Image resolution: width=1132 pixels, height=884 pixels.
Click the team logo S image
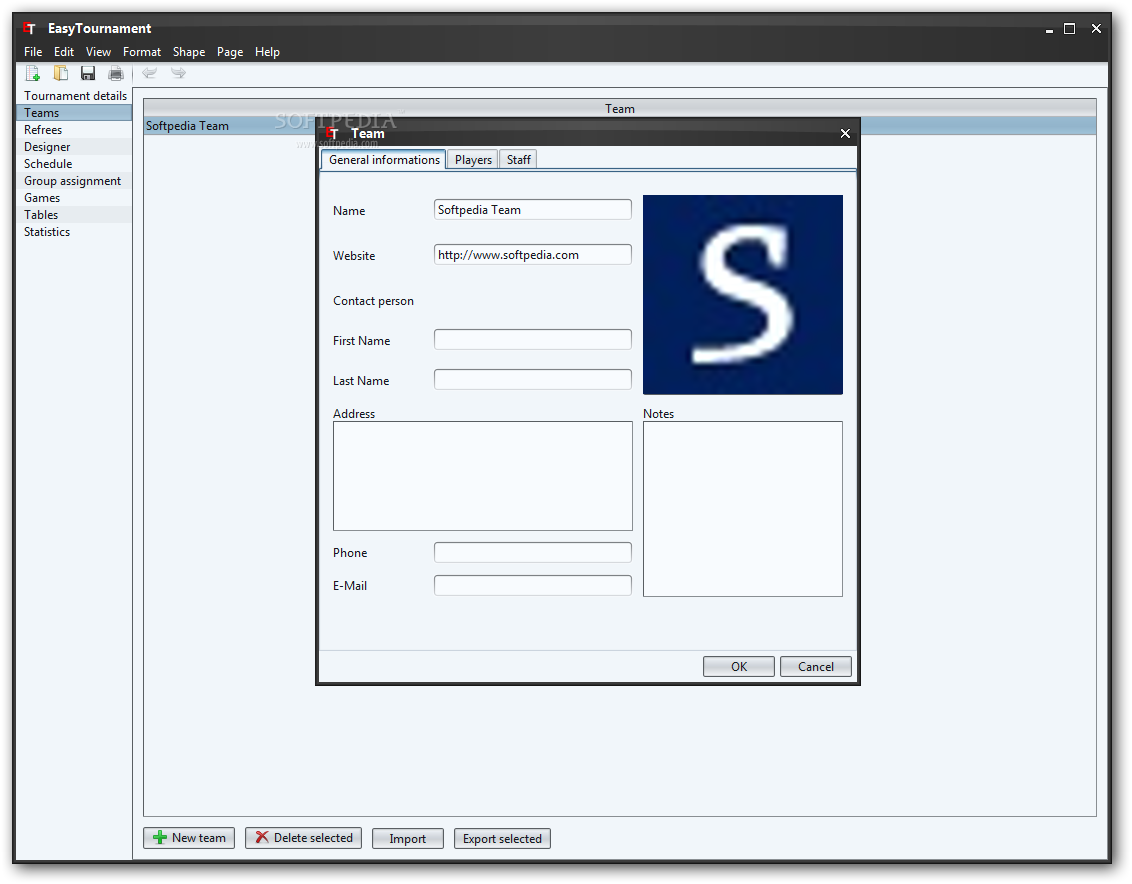(743, 295)
